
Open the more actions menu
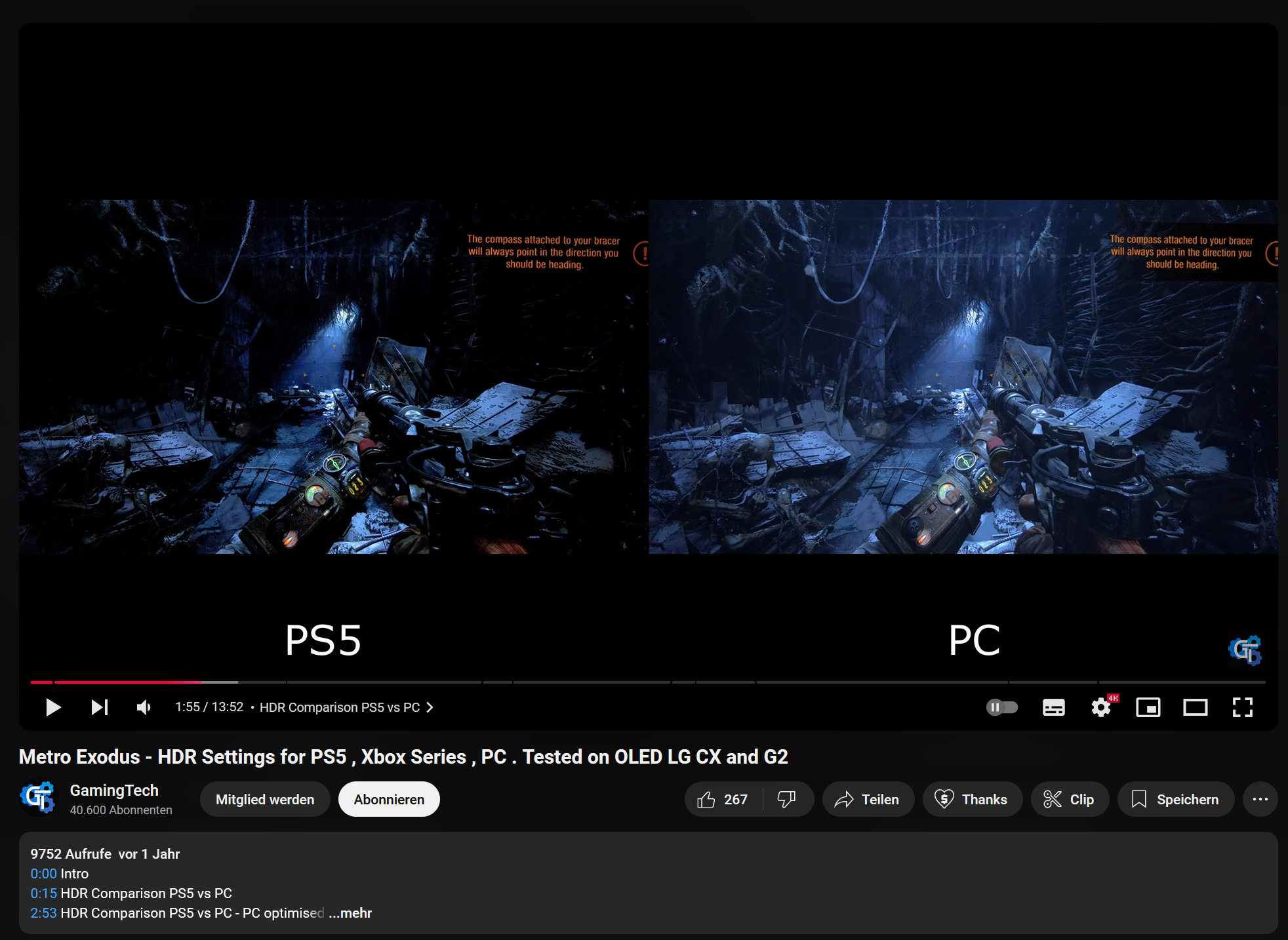pos(1260,799)
